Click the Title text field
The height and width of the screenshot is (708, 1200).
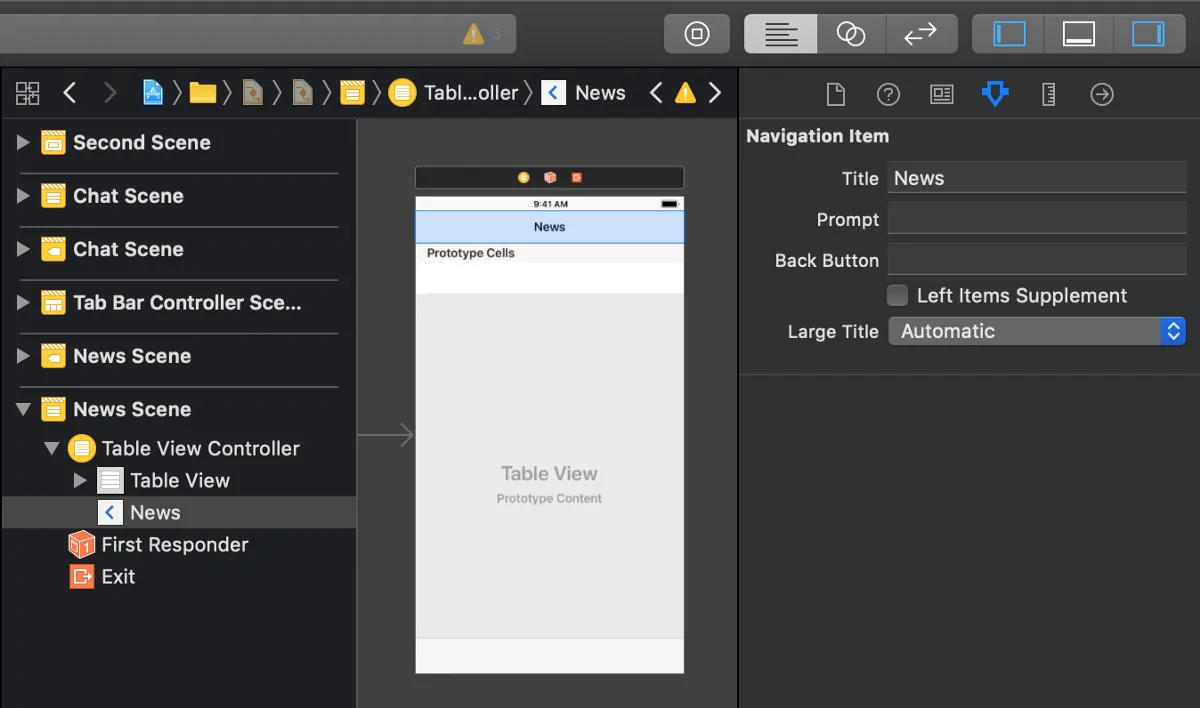pos(1036,178)
